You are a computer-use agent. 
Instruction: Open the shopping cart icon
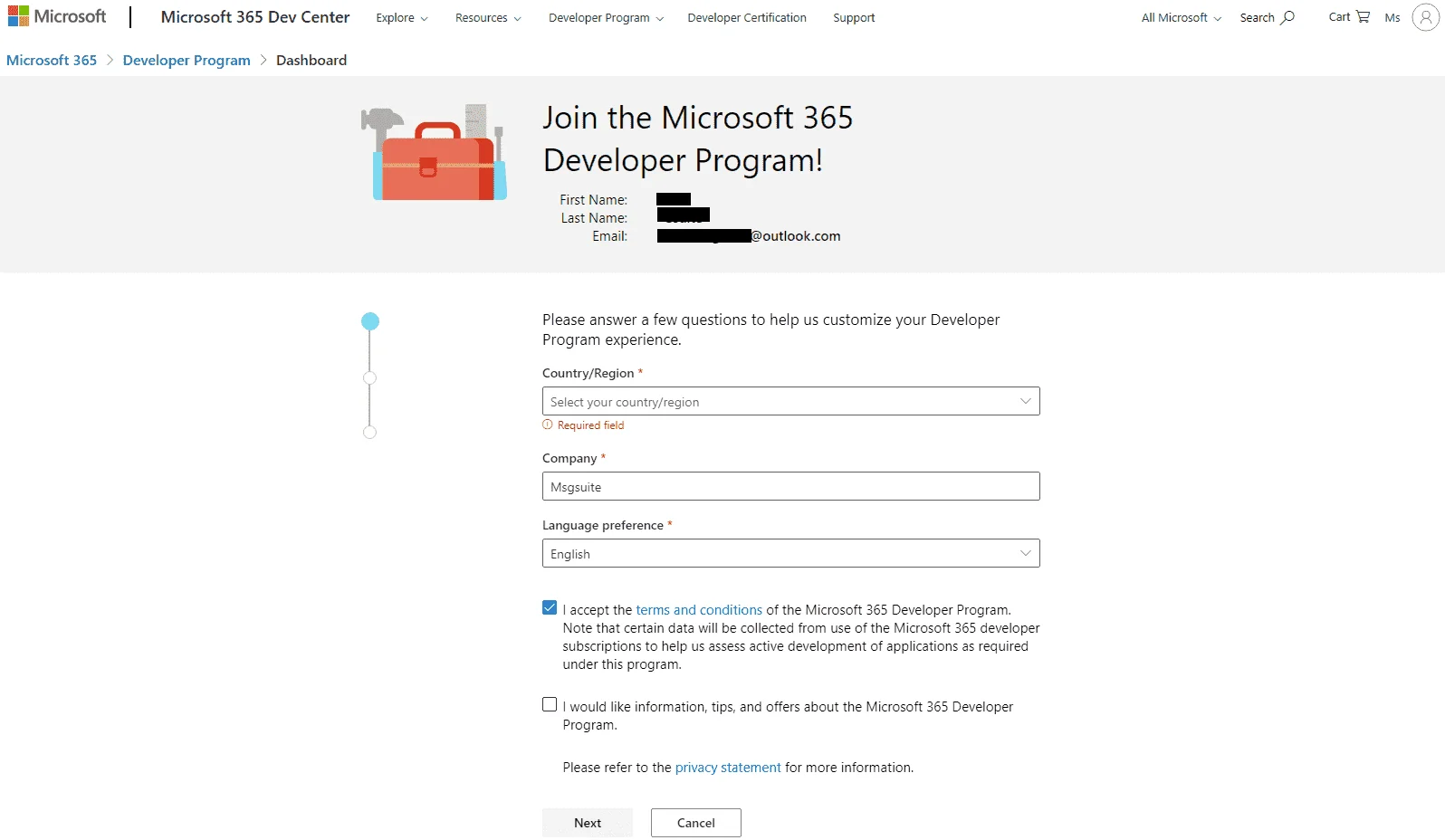coord(1363,16)
